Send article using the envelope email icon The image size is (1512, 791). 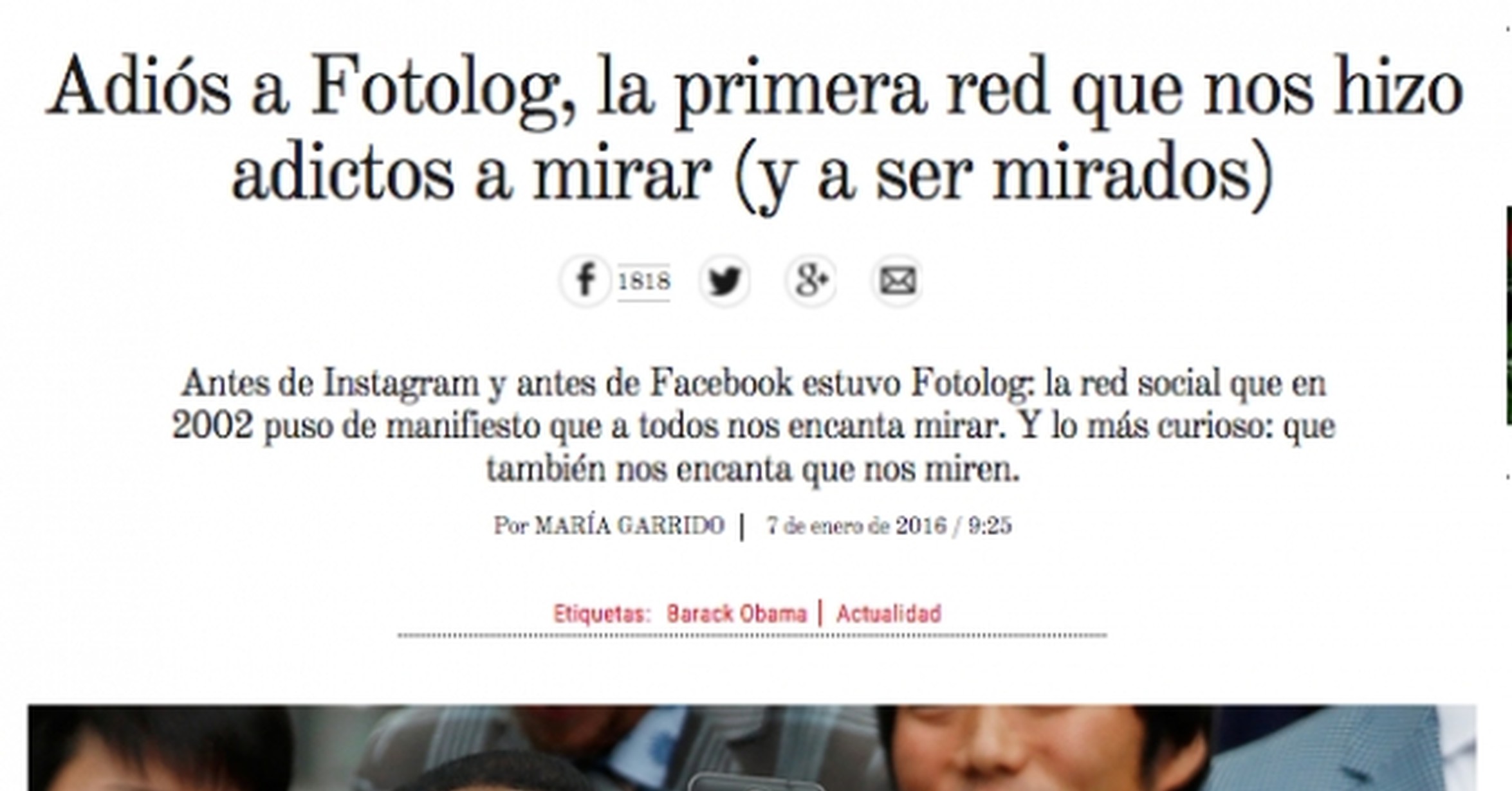pyautogui.click(x=897, y=280)
